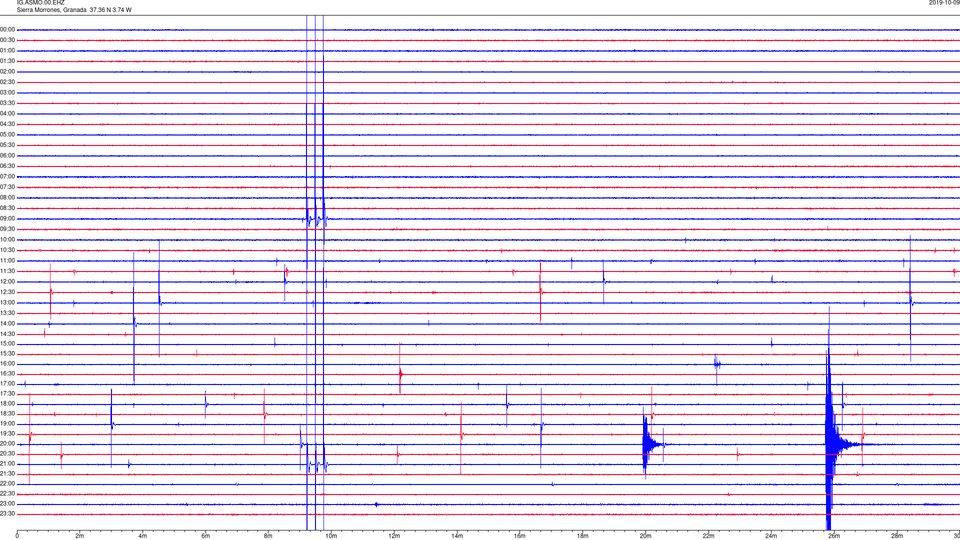Click the '13:00' trace time label

7,302
